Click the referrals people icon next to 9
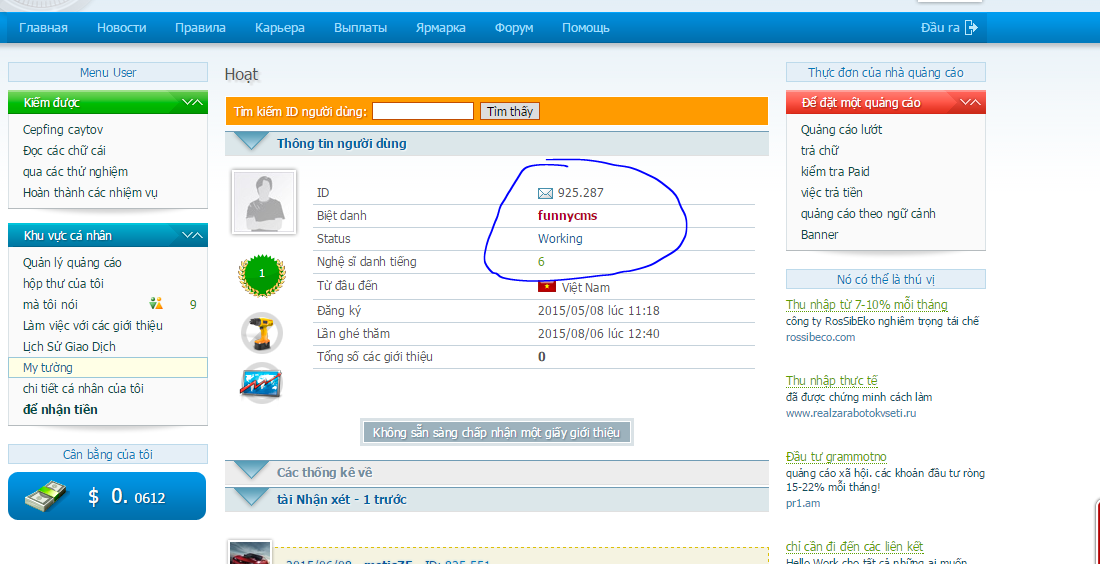The height and width of the screenshot is (564, 1100). coord(156,304)
